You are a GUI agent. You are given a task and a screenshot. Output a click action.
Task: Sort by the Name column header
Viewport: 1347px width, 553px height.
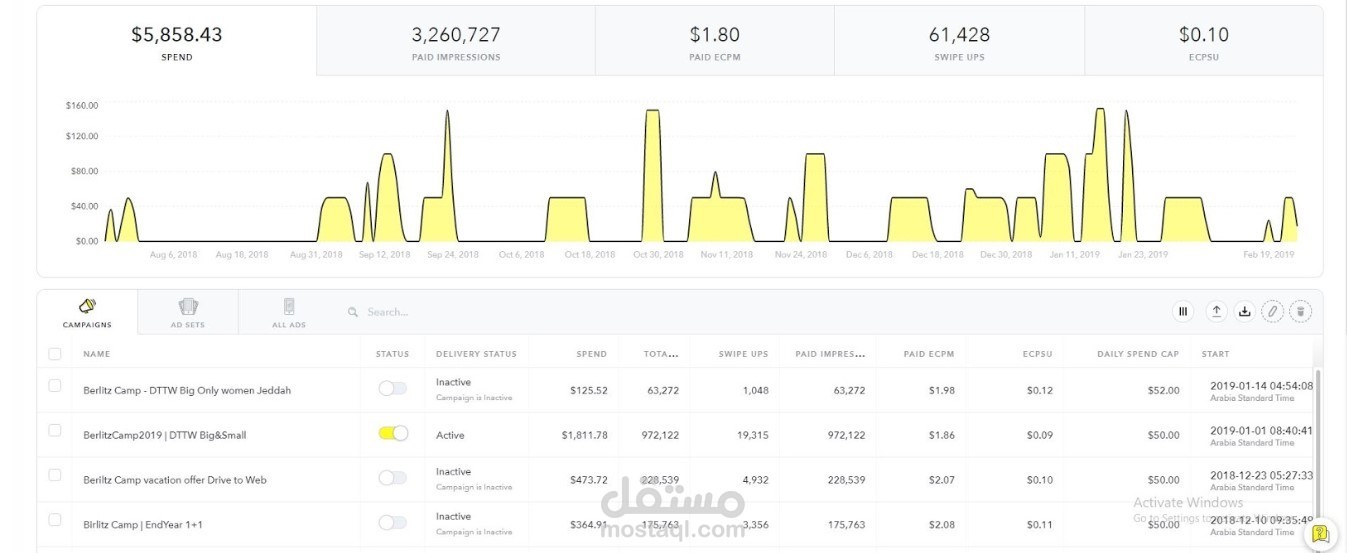[96, 354]
